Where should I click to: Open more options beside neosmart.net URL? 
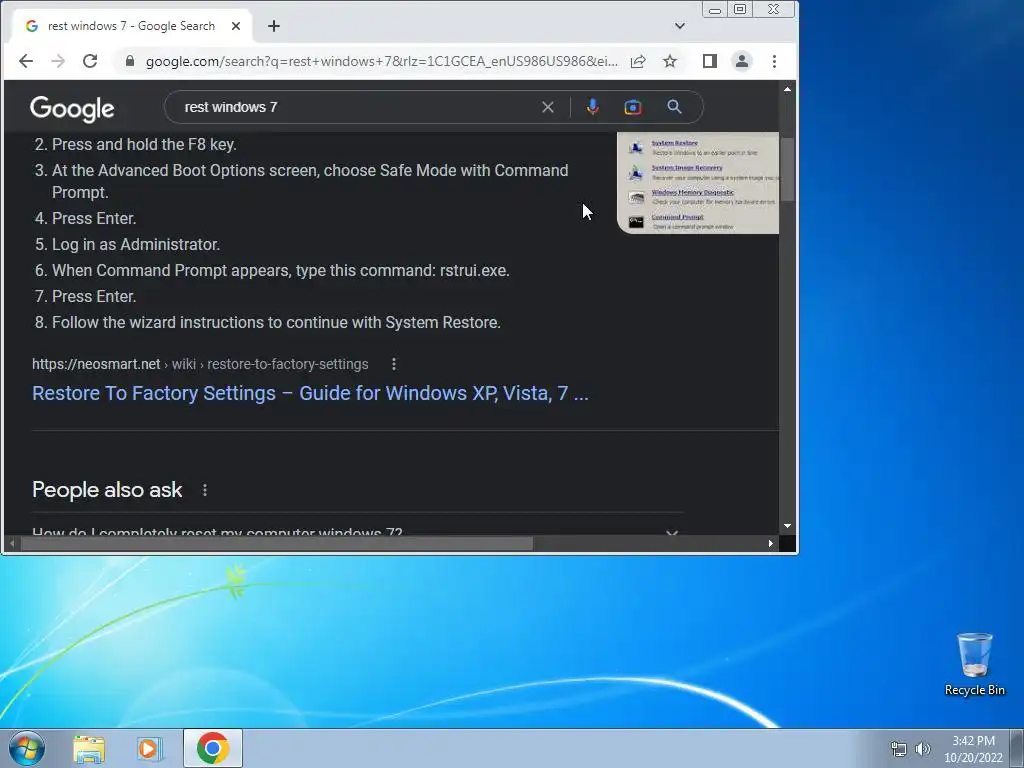tap(394, 364)
